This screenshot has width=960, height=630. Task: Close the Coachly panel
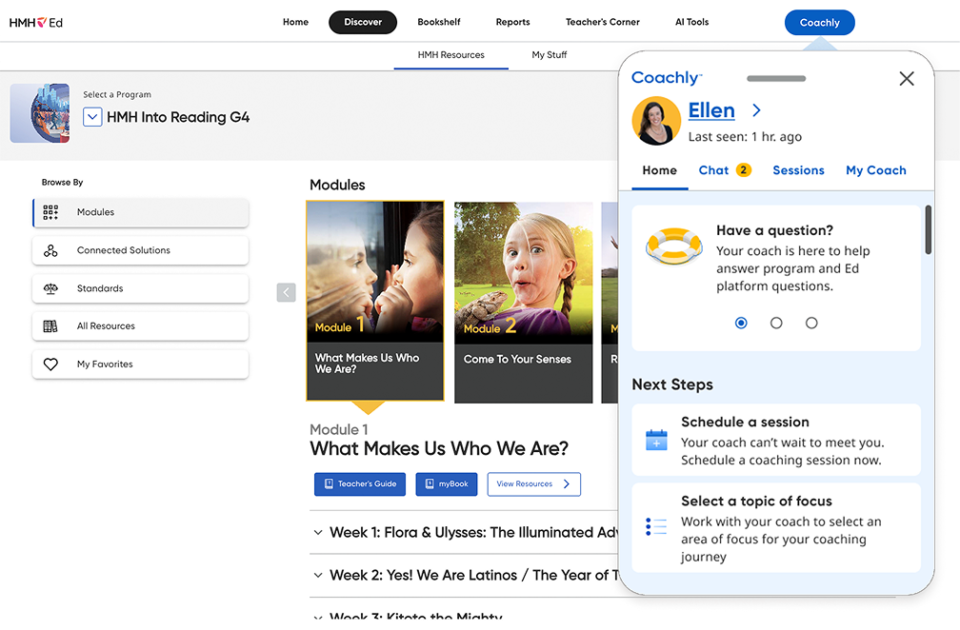pos(907,78)
